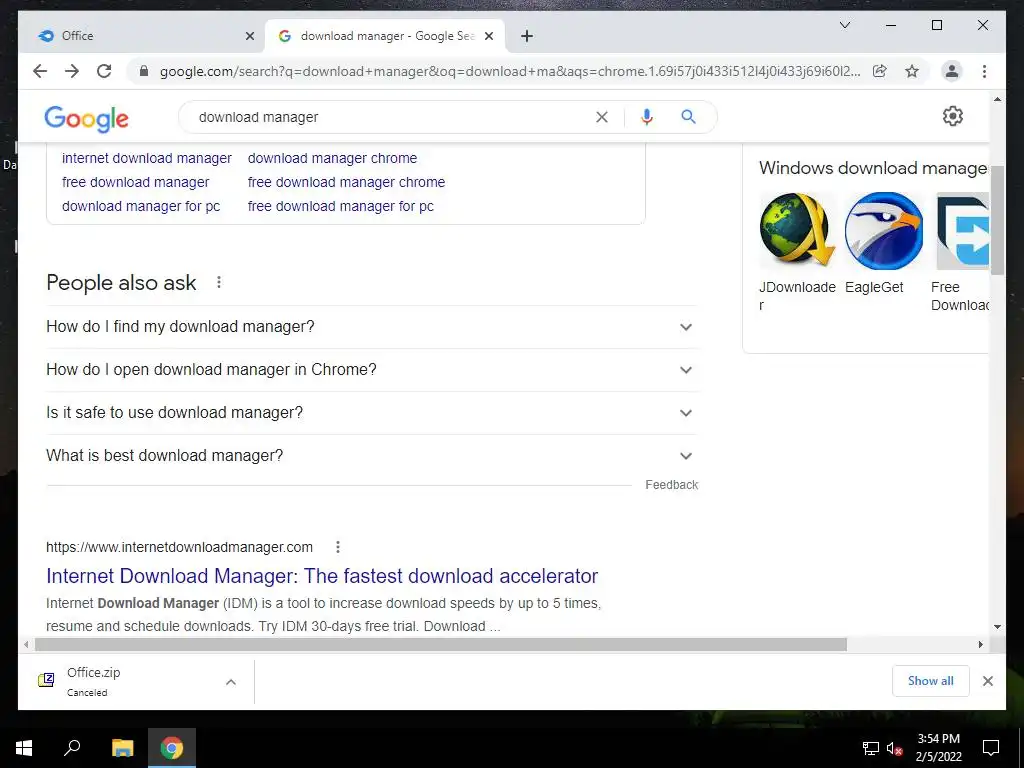This screenshot has width=1024, height=768.
Task: Submit search with the magnifying glass
Action: coord(688,117)
